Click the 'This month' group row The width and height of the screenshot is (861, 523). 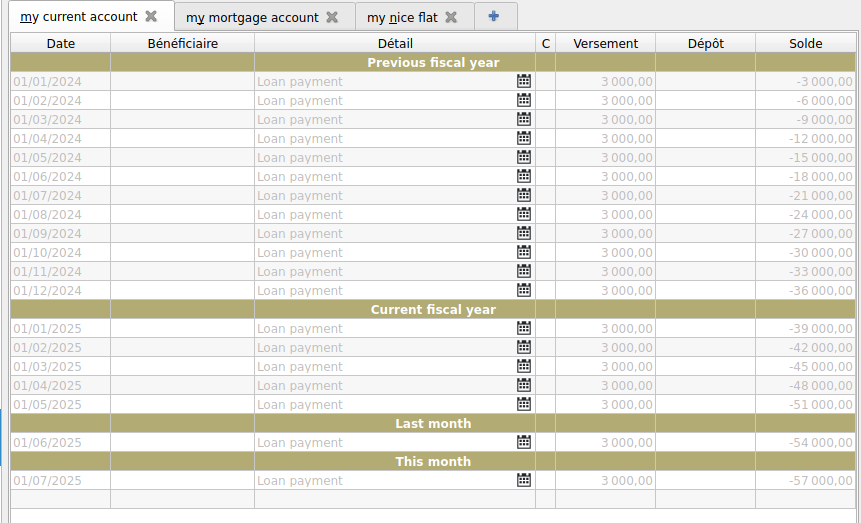pyautogui.click(x=433, y=461)
